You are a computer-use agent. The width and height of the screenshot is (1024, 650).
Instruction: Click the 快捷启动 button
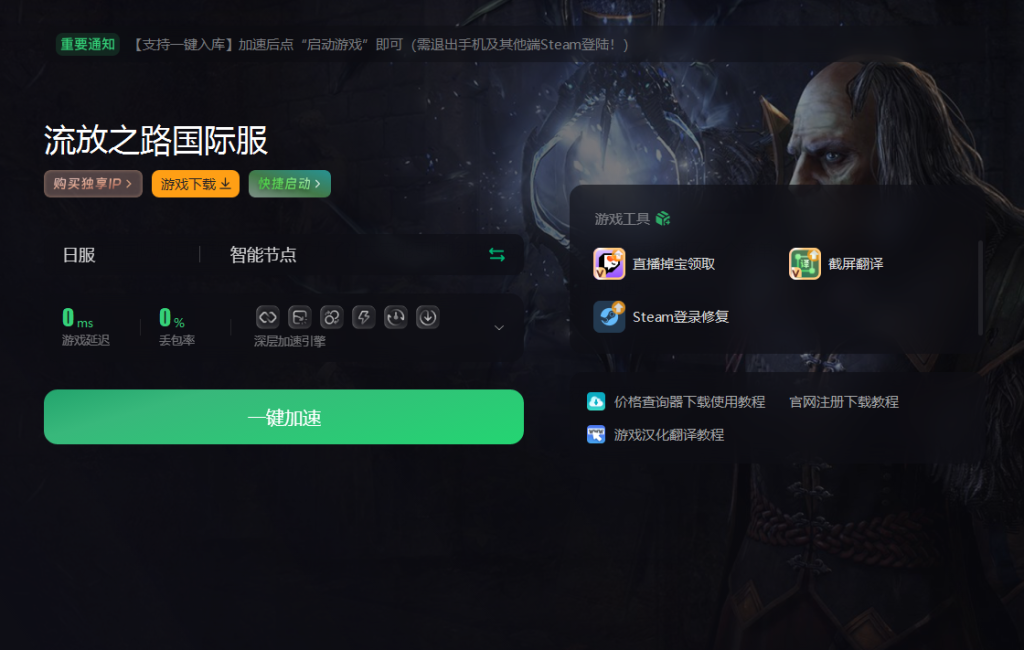pyautogui.click(x=289, y=184)
